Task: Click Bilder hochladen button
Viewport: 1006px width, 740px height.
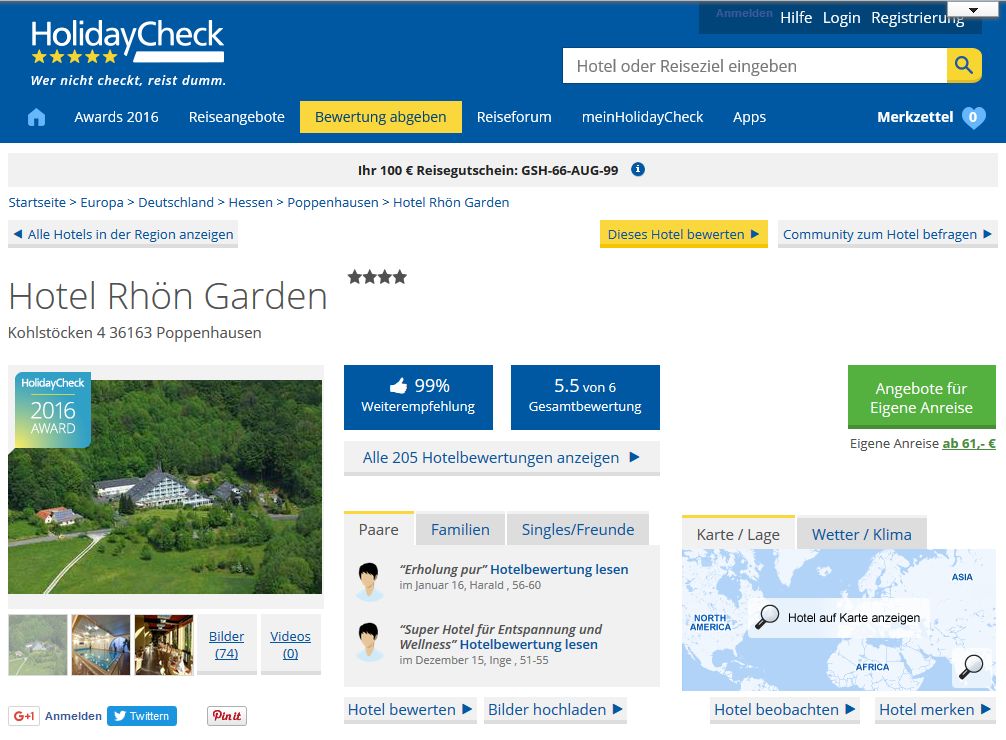Action: (x=555, y=709)
